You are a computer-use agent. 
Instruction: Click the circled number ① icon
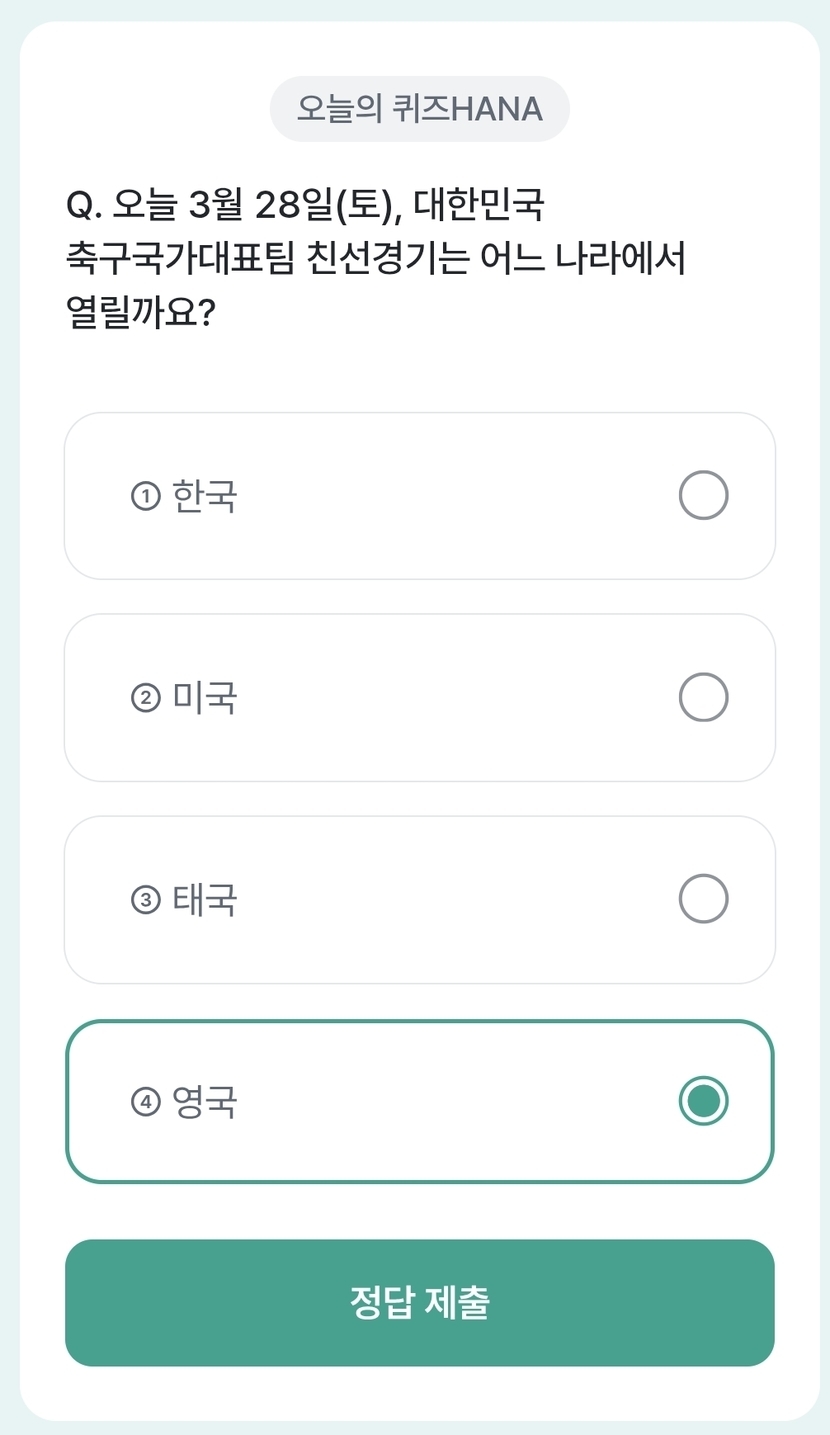coord(146,496)
